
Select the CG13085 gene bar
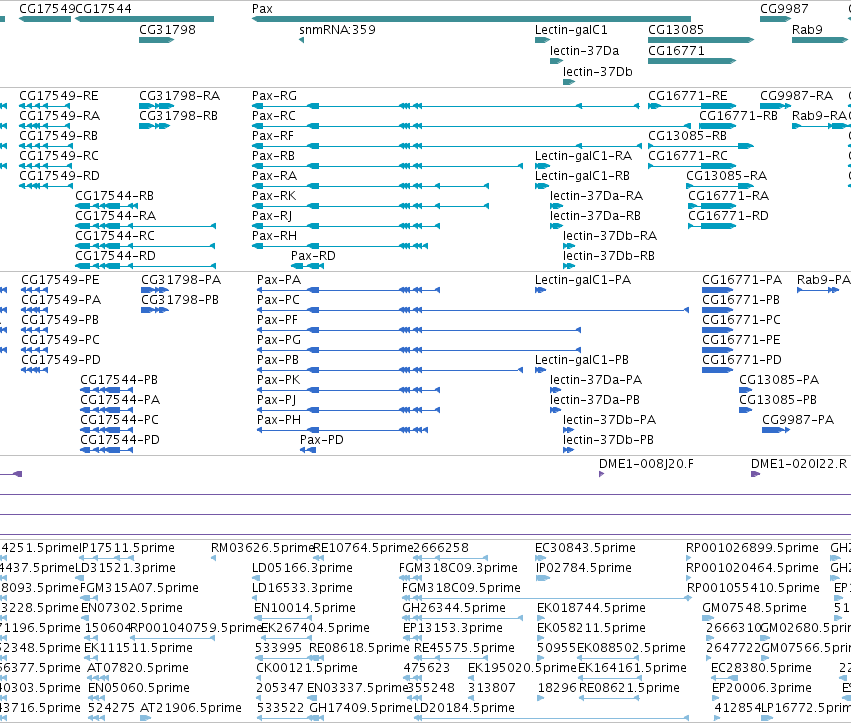701,40
